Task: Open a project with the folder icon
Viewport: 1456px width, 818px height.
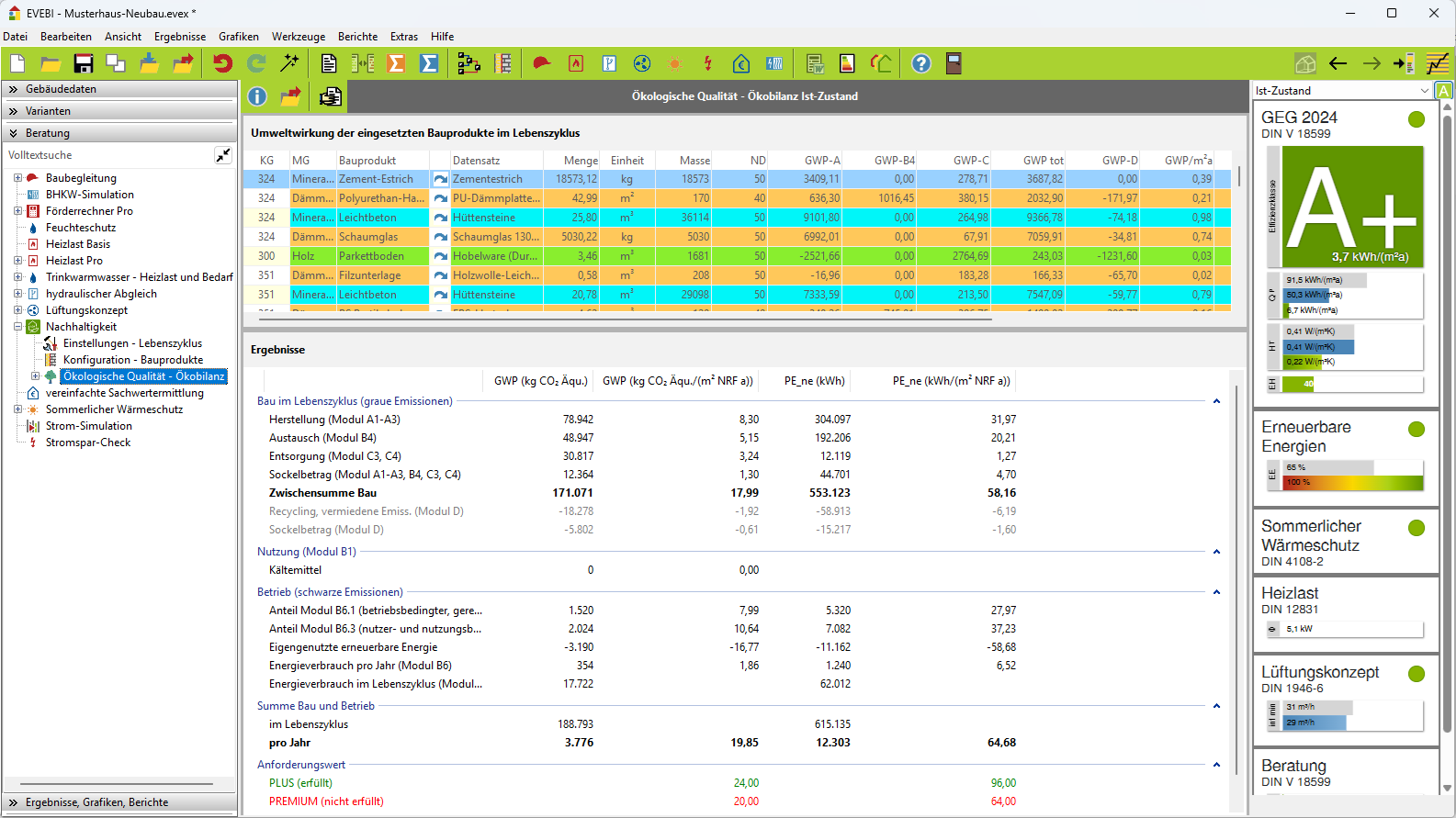Action: coord(50,63)
